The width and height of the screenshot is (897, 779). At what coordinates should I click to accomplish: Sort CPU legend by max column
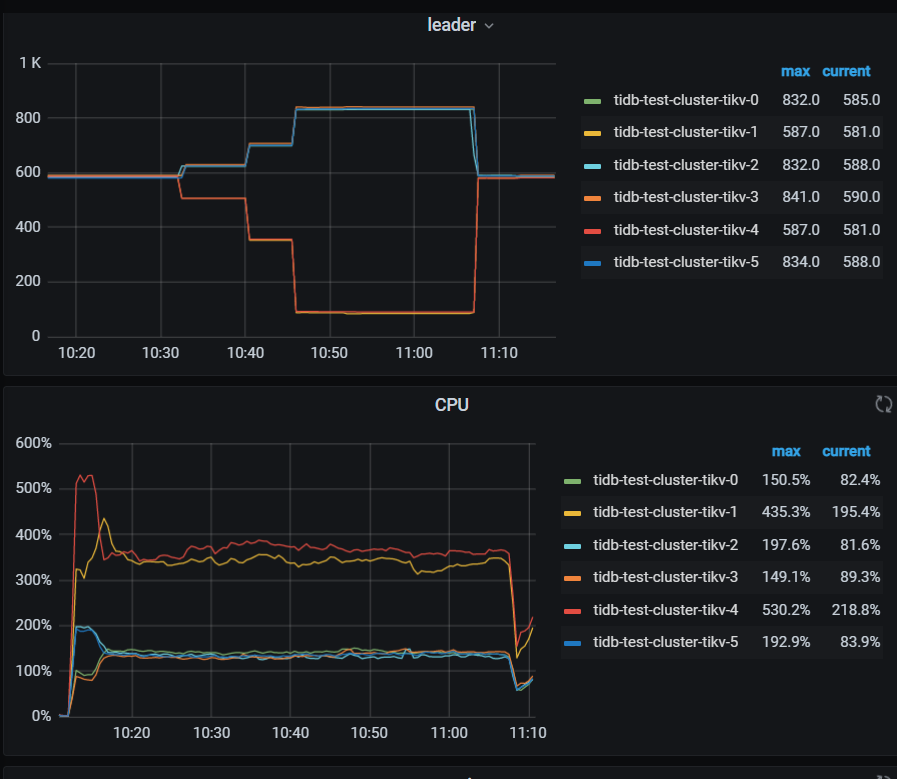click(x=786, y=451)
